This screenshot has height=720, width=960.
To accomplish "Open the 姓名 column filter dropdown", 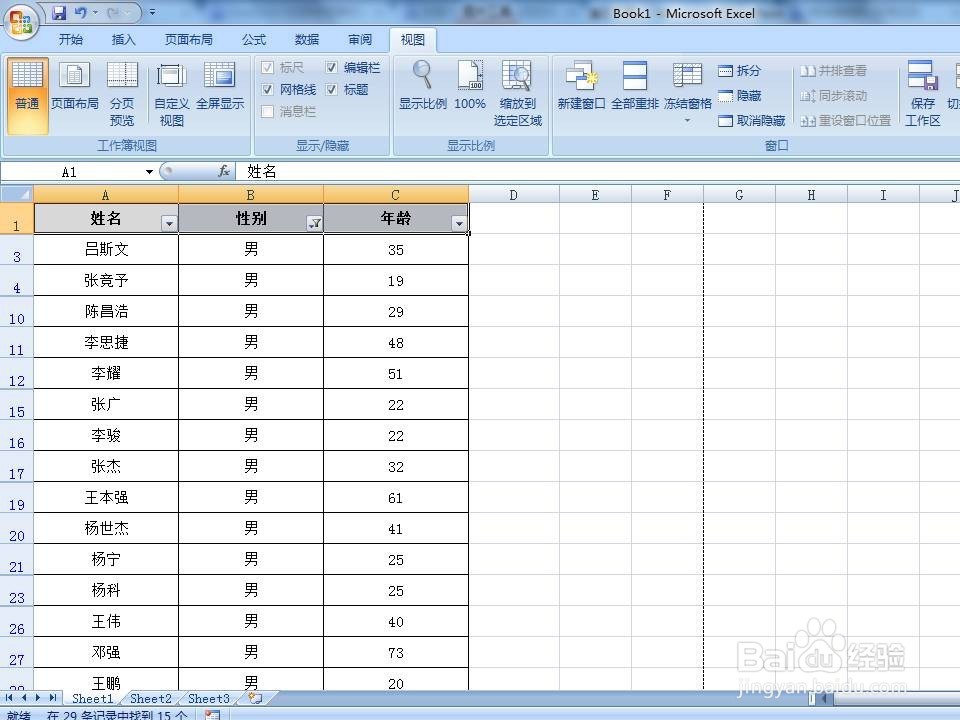I will [x=169, y=222].
